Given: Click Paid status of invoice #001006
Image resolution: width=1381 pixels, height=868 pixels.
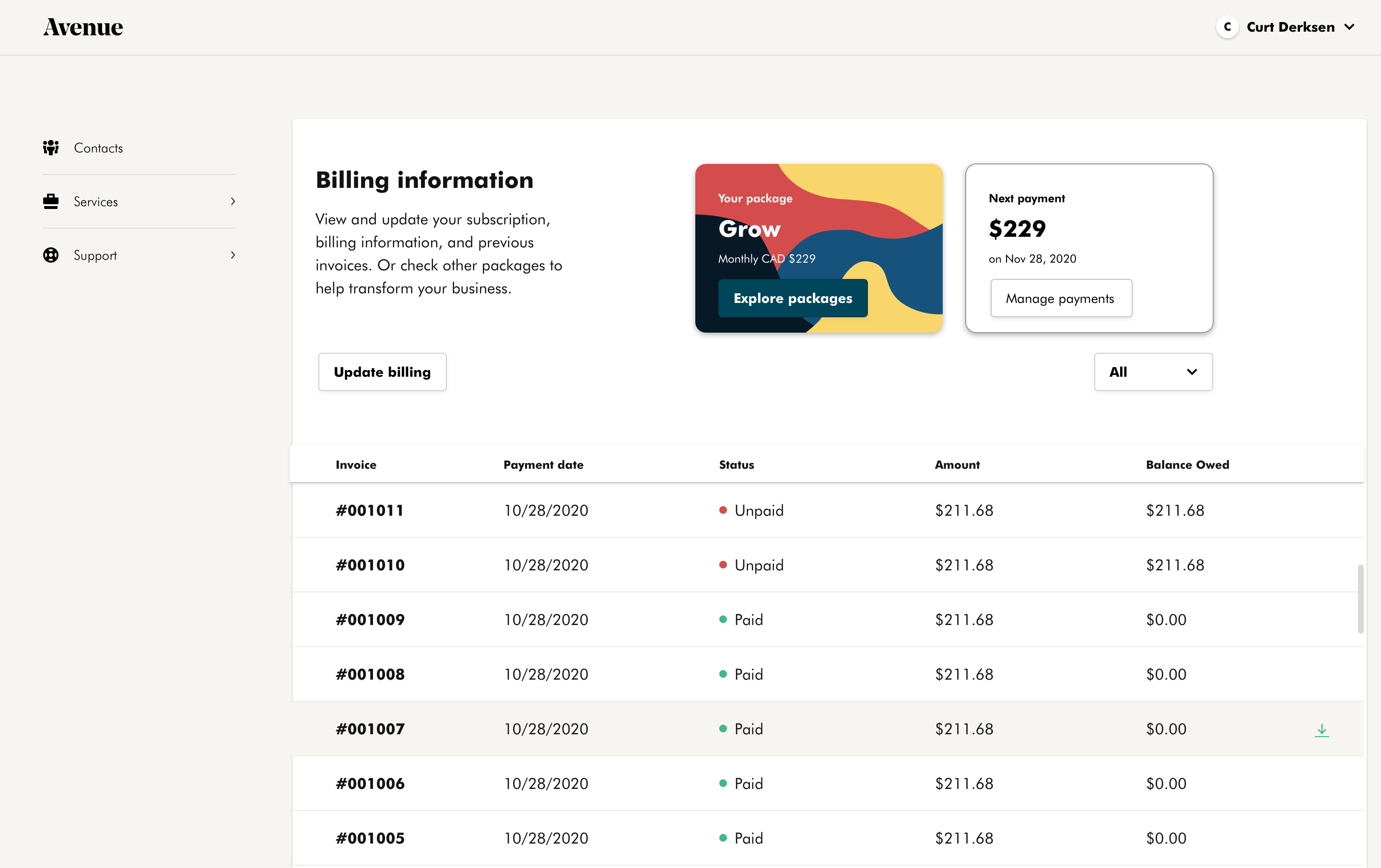Looking at the screenshot, I should tap(741, 783).
